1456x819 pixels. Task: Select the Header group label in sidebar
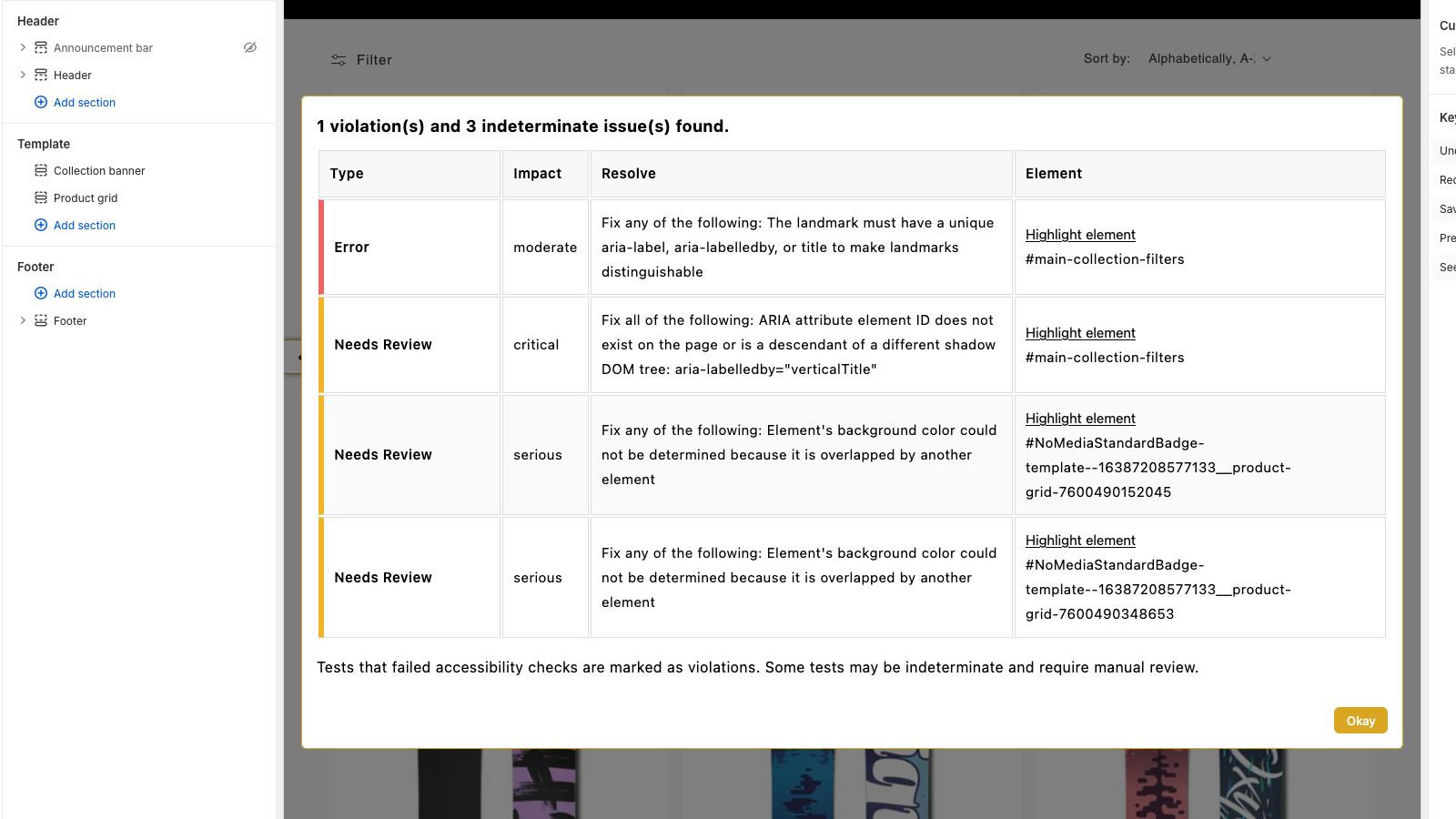[x=37, y=20]
